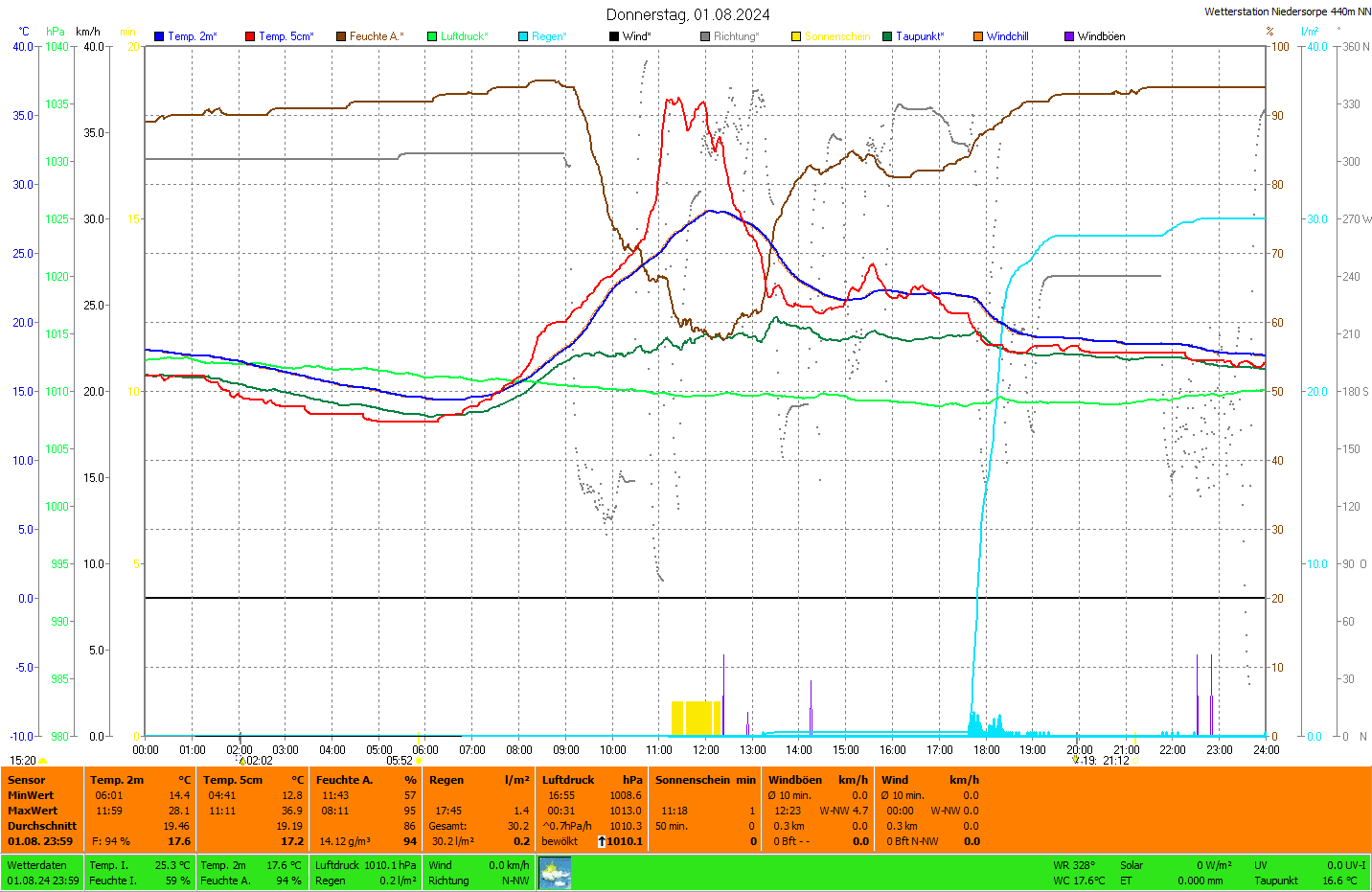Click the cloudy weather condition icon

pos(555,873)
